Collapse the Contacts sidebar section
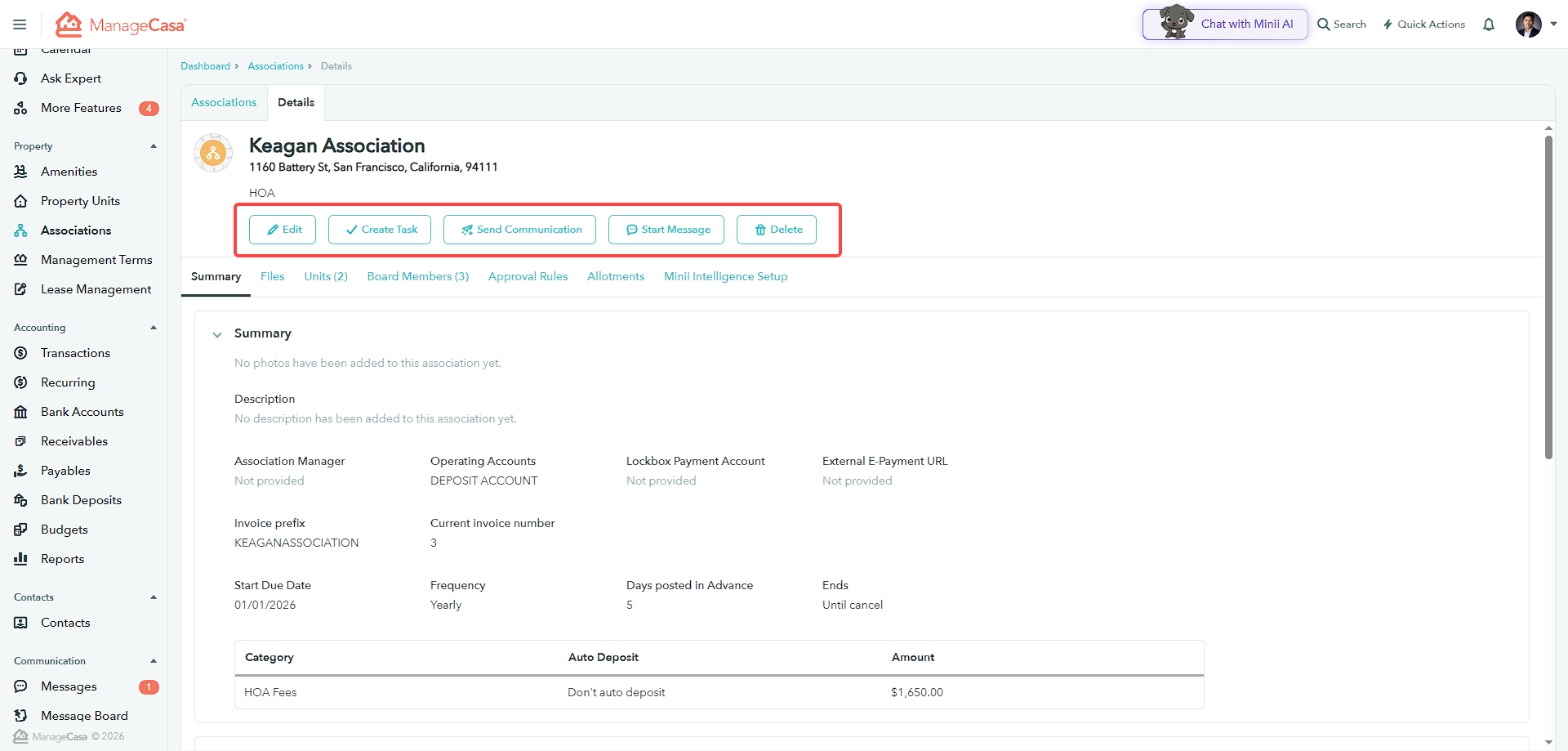The image size is (1568, 751). 154,597
